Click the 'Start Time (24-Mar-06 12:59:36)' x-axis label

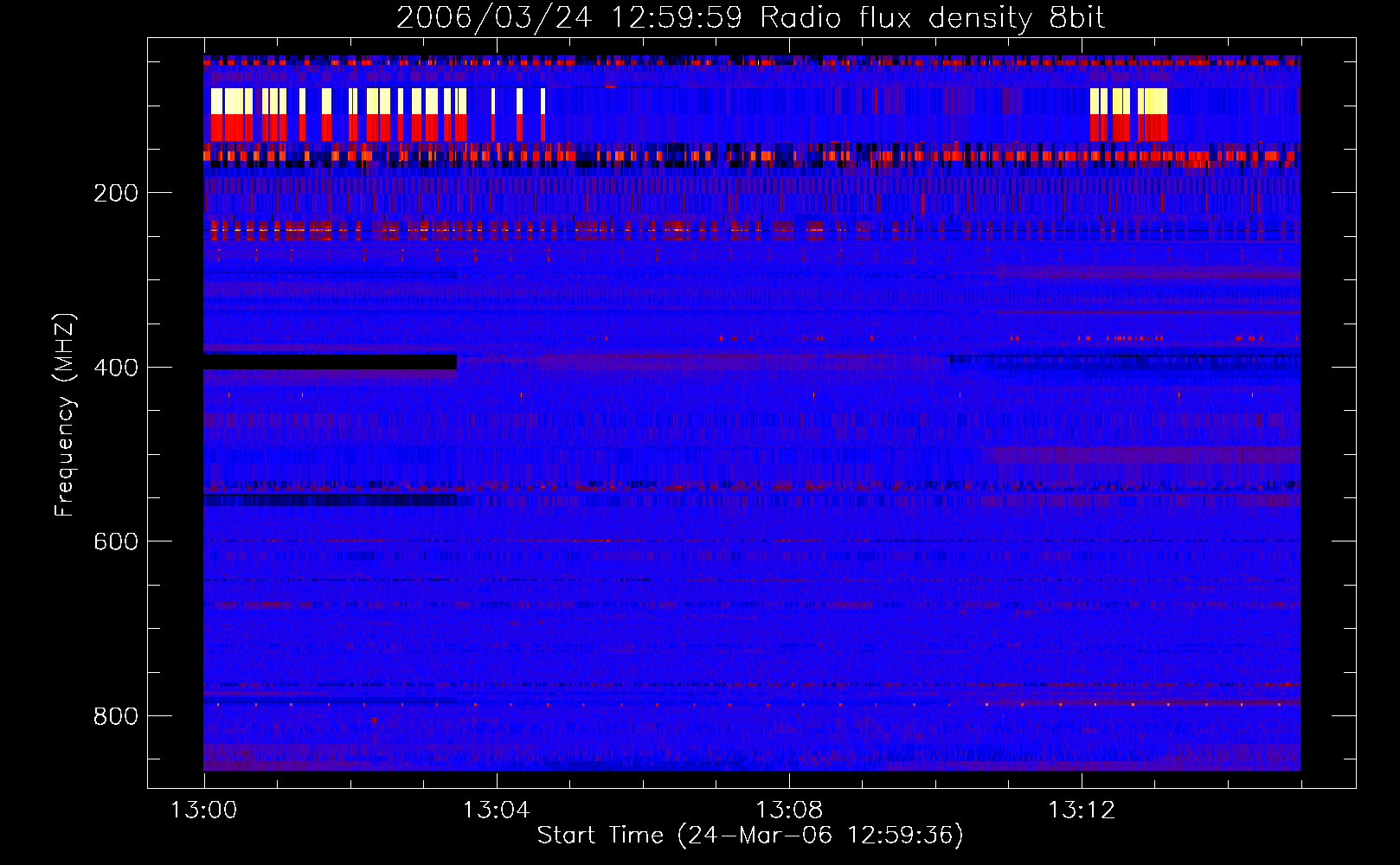click(x=750, y=836)
